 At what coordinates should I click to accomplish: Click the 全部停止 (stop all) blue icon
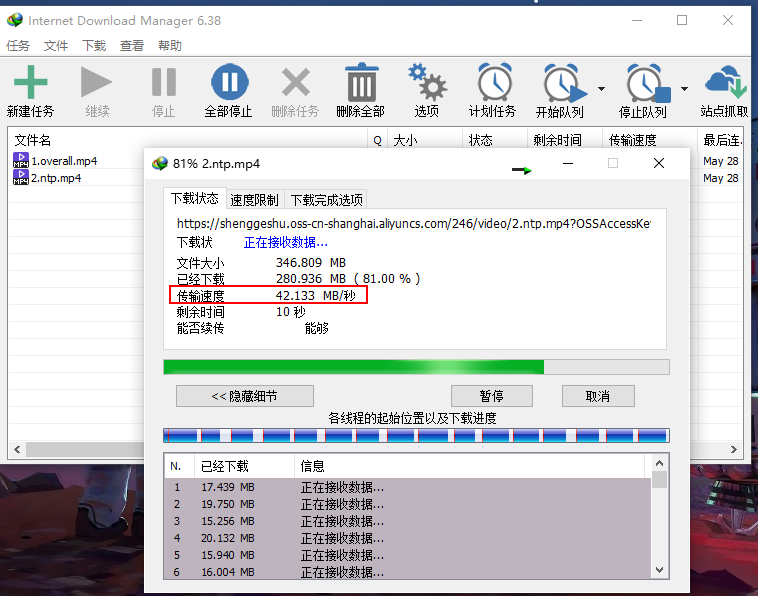(230, 82)
